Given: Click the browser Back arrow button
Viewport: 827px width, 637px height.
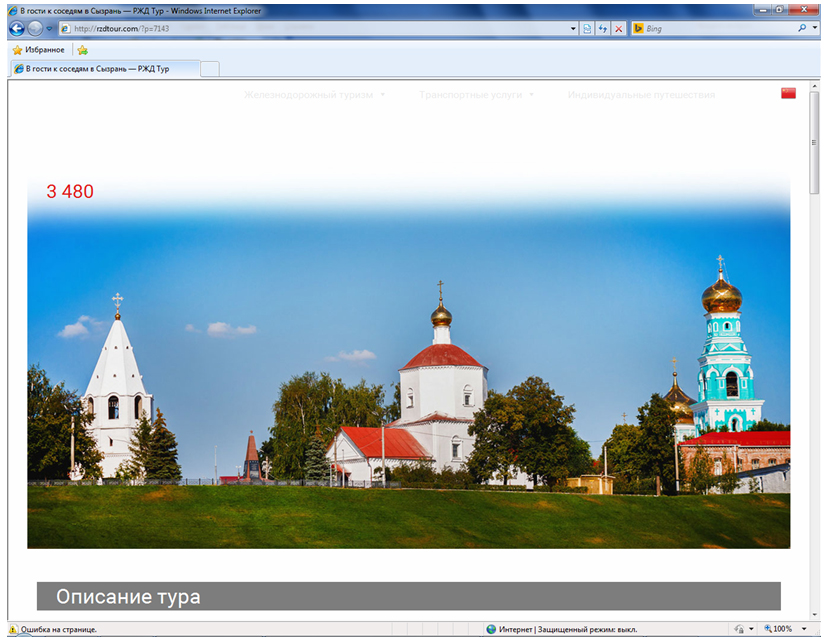Looking at the screenshot, I should point(17,29).
